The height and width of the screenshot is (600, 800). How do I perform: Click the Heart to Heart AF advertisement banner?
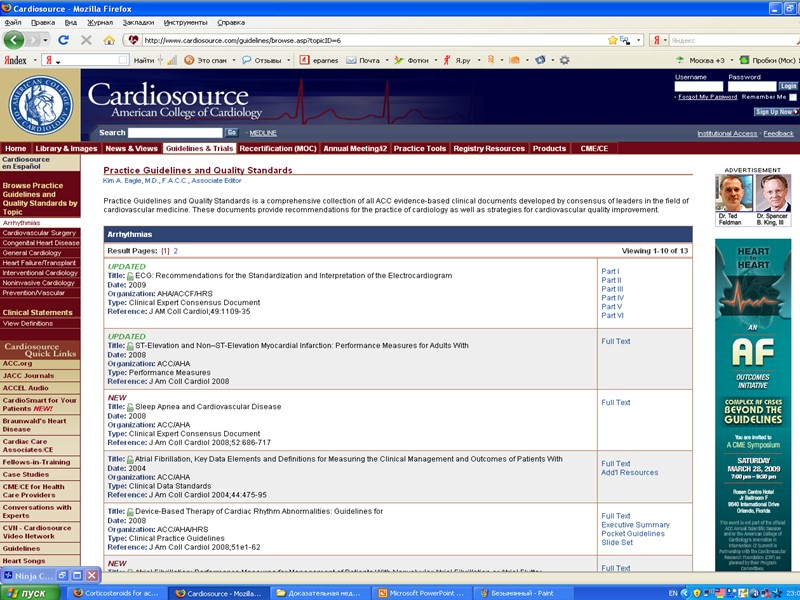(x=753, y=405)
